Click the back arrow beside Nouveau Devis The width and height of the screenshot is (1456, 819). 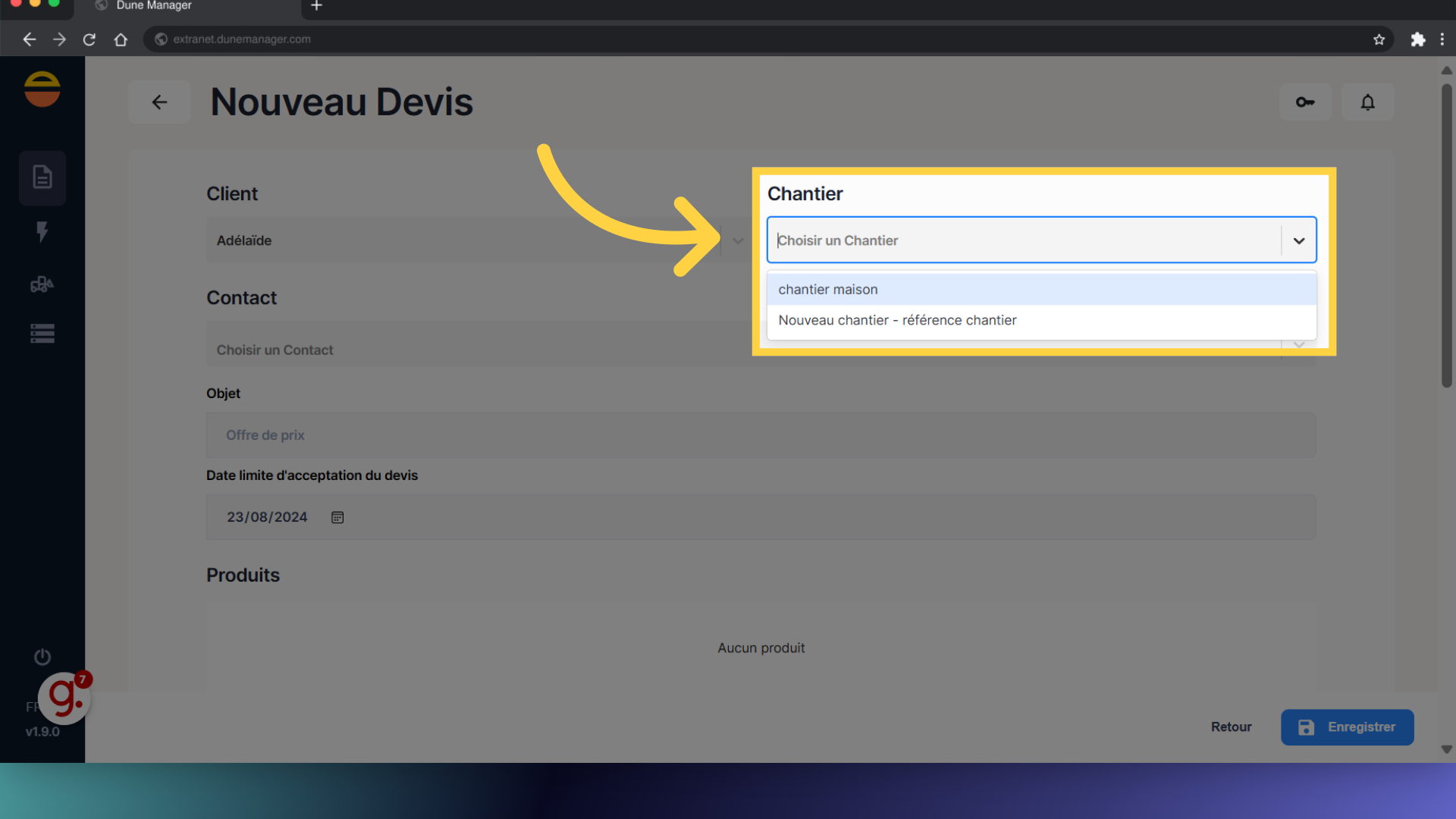[159, 102]
